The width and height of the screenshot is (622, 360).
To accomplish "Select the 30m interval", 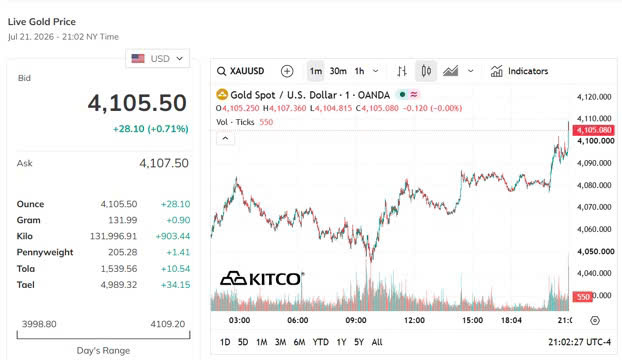I will click(338, 71).
